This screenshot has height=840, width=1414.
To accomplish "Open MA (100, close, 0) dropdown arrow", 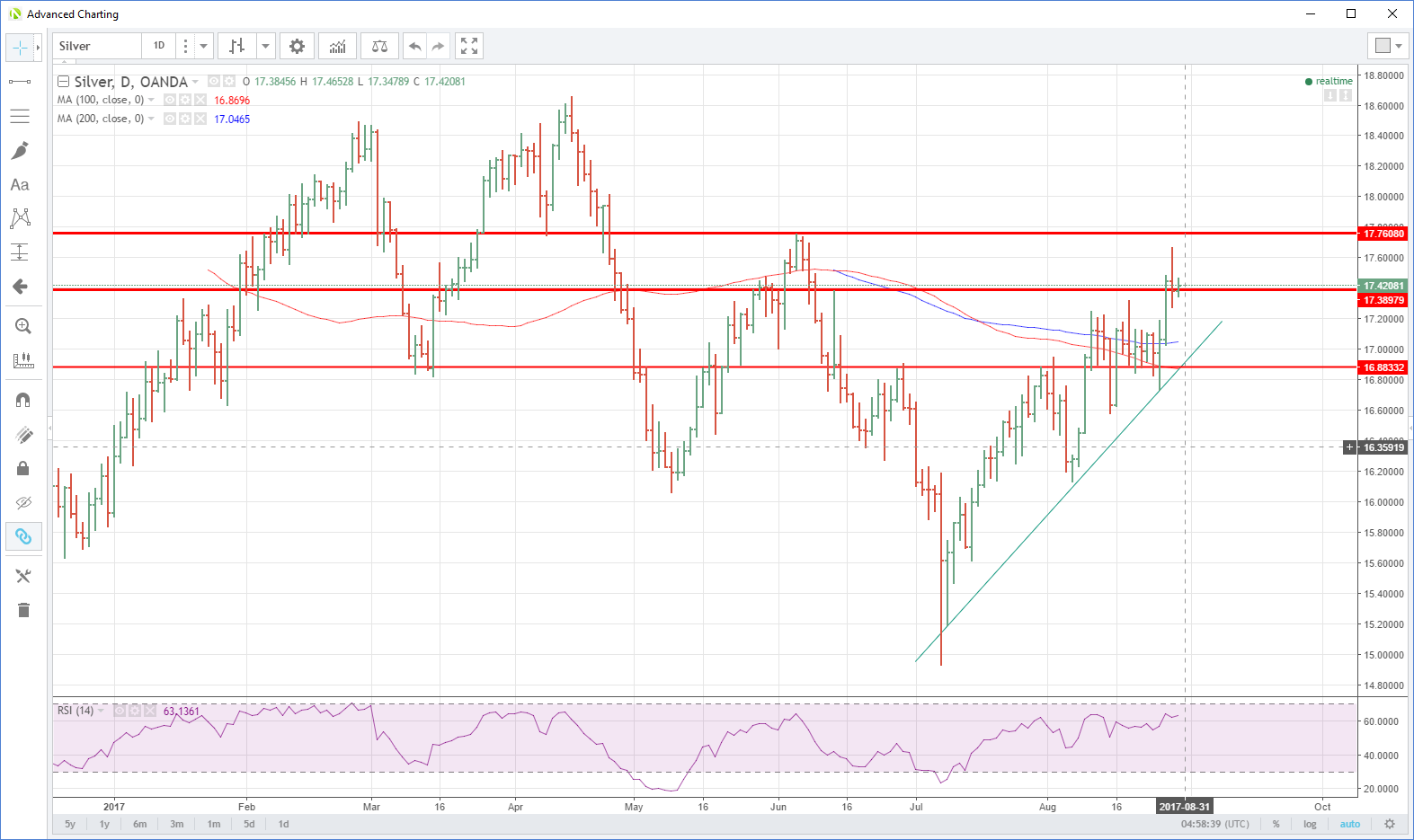I will click(151, 100).
